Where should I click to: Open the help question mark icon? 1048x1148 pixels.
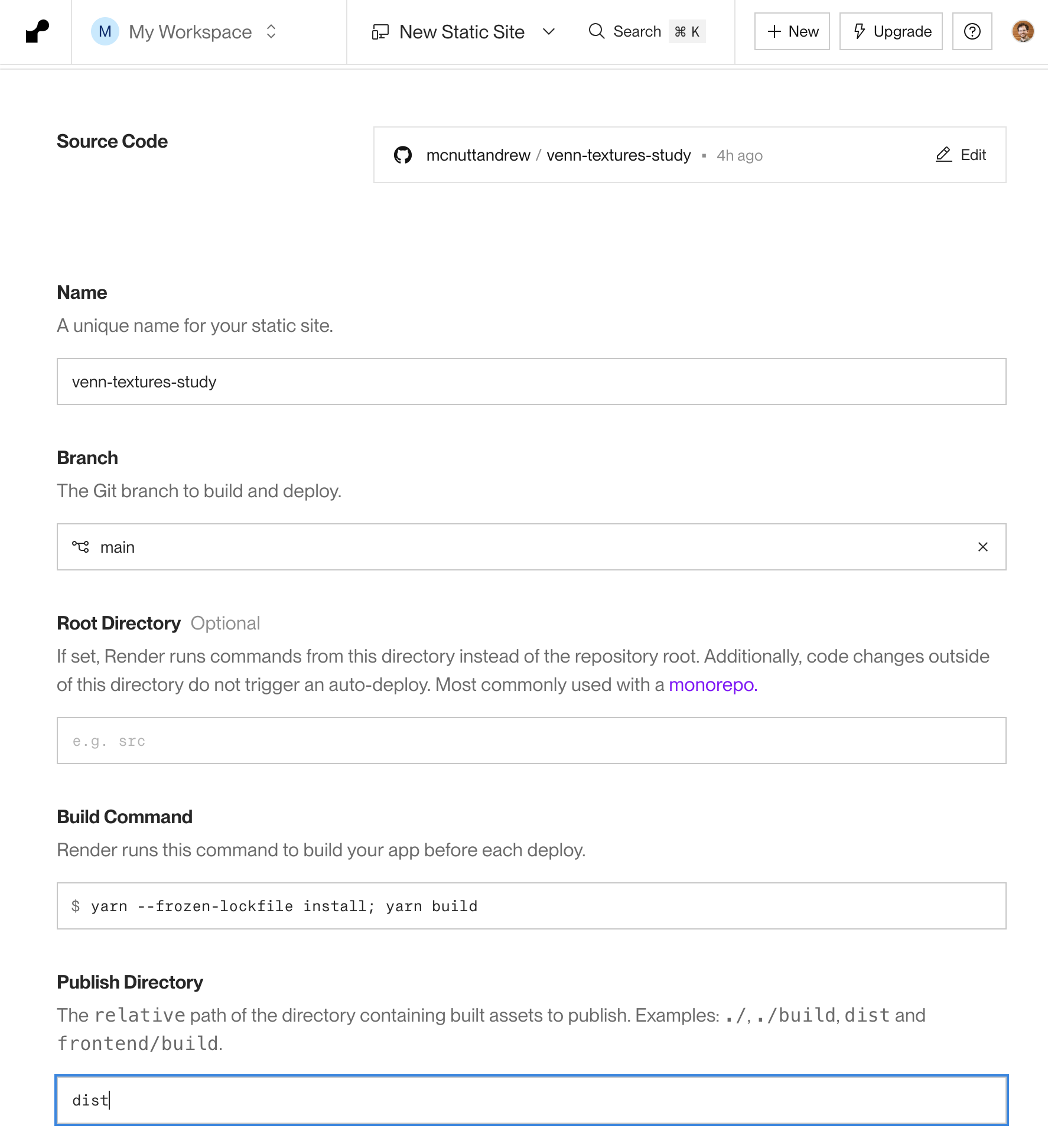tap(972, 31)
